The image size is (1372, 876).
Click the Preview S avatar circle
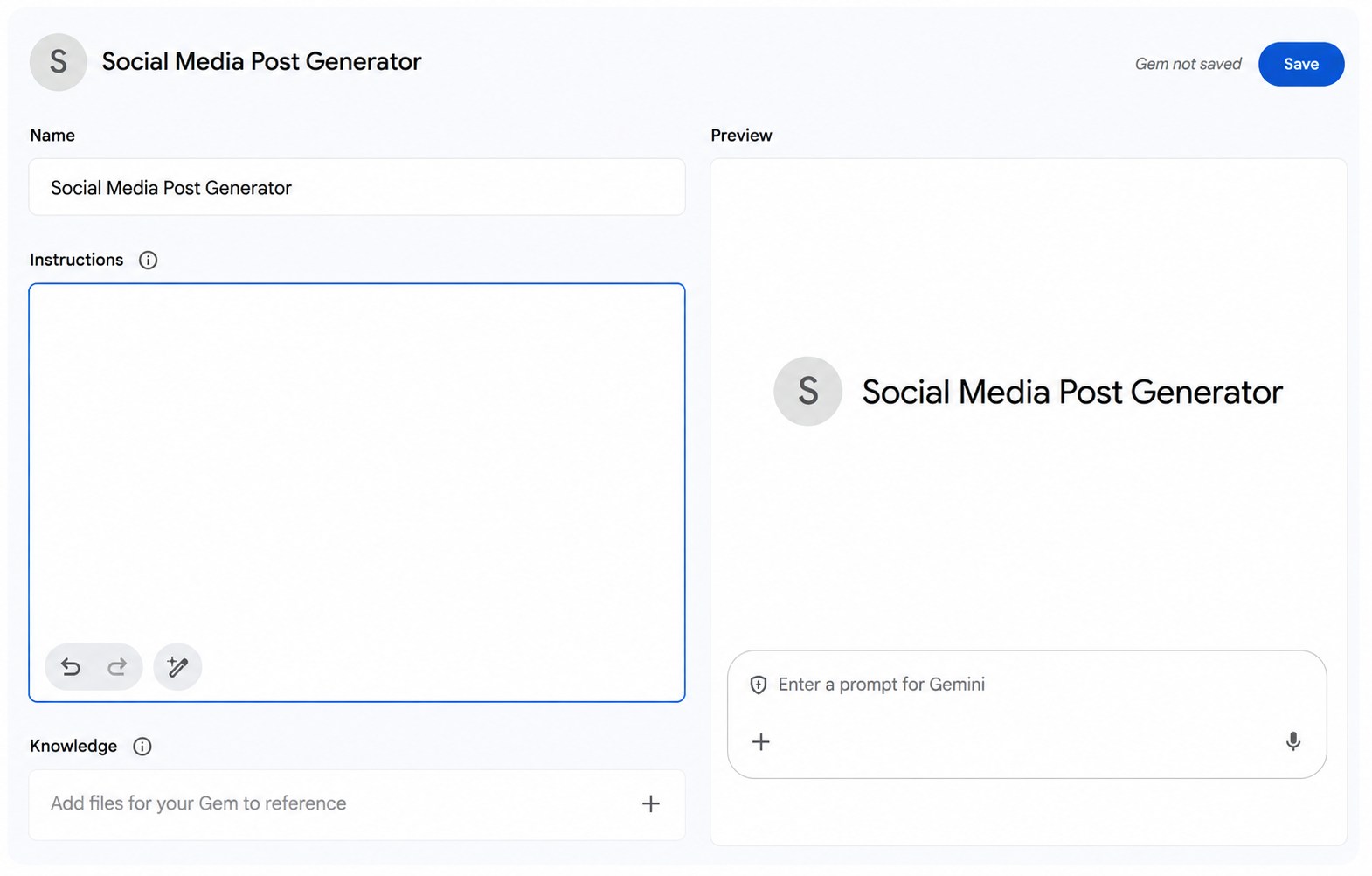(x=807, y=391)
